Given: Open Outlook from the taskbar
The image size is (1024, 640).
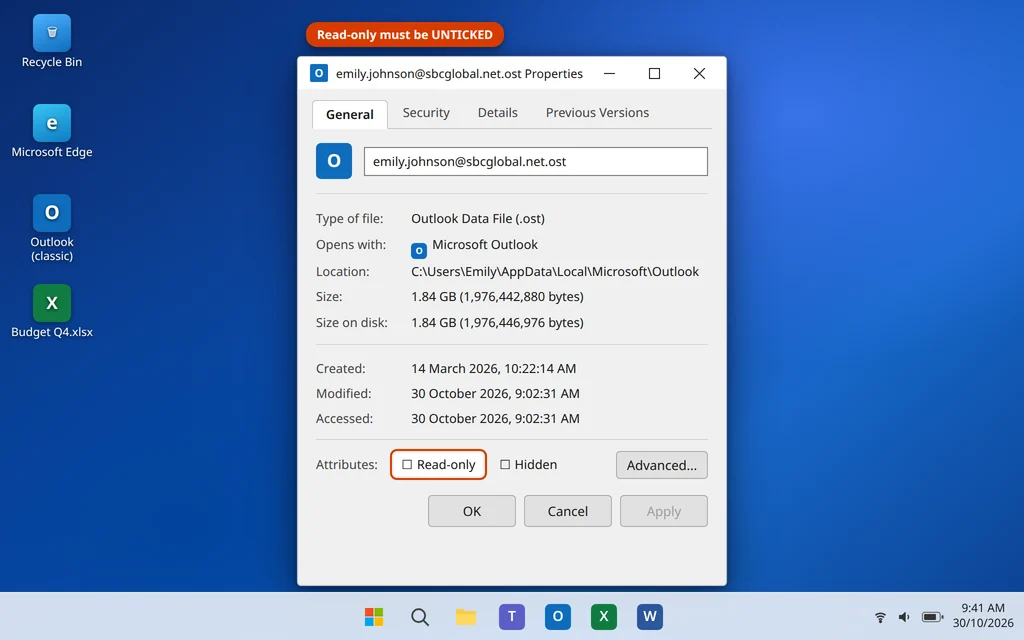Looking at the screenshot, I should tap(558, 616).
